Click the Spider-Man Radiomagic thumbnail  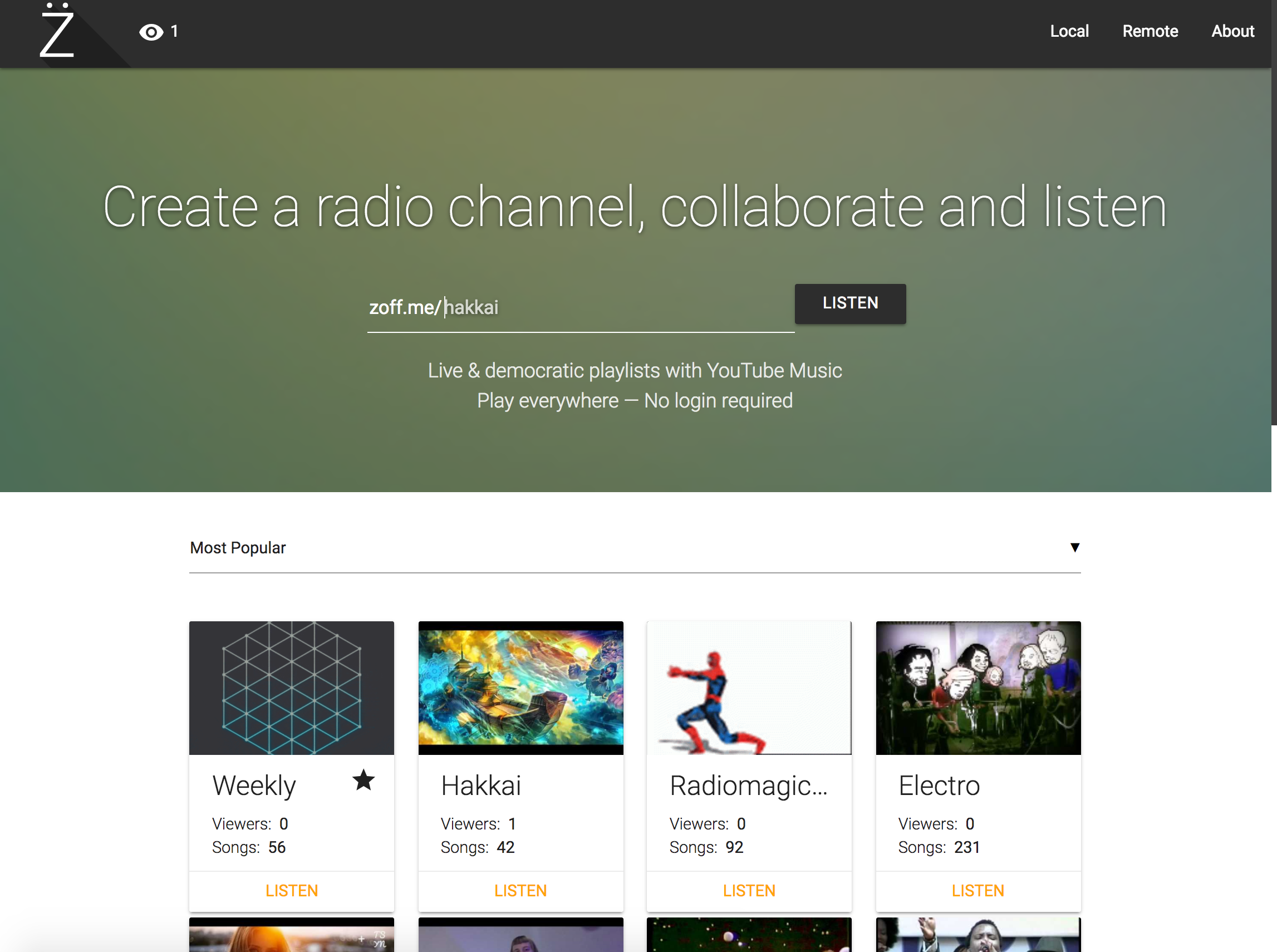pyautogui.click(x=749, y=688)
